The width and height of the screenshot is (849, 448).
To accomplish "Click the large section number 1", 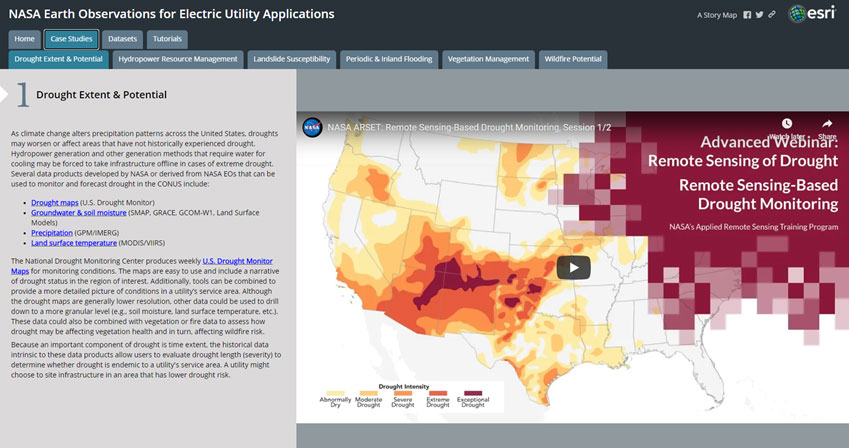I will pos(22,95).
